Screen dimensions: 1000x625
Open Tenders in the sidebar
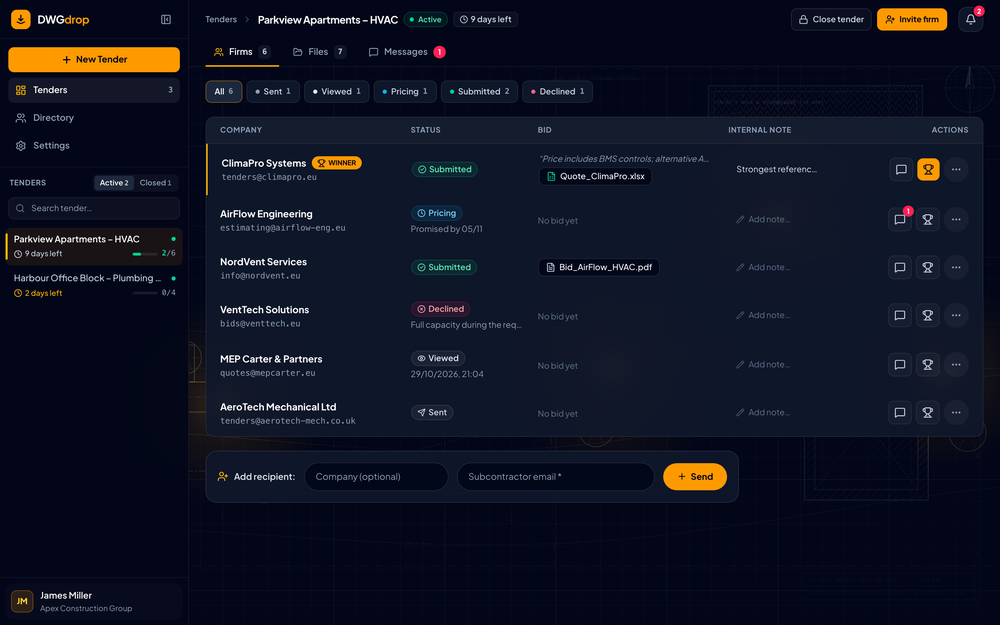[94, 90]
